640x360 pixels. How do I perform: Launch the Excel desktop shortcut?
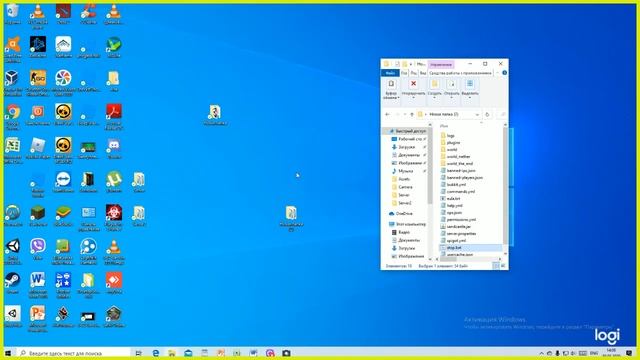(x=13, y=149)
